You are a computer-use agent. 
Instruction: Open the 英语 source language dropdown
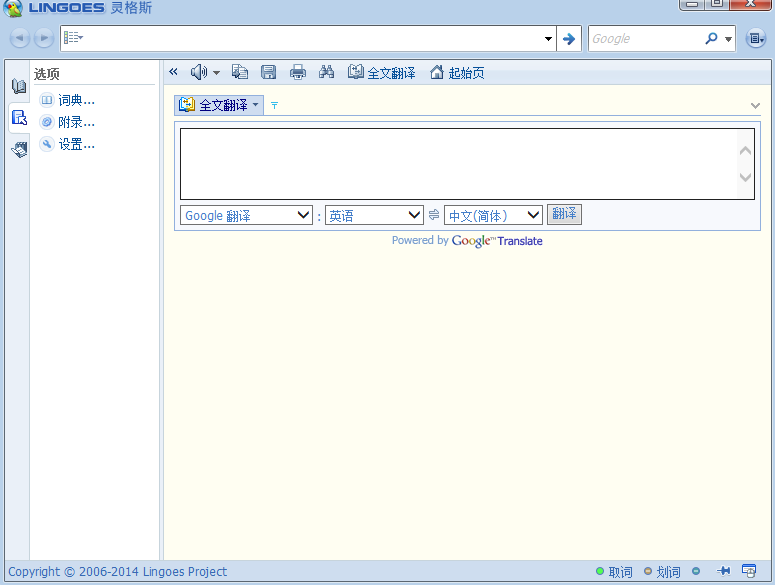pyautogui.click(x=374, y=215)
